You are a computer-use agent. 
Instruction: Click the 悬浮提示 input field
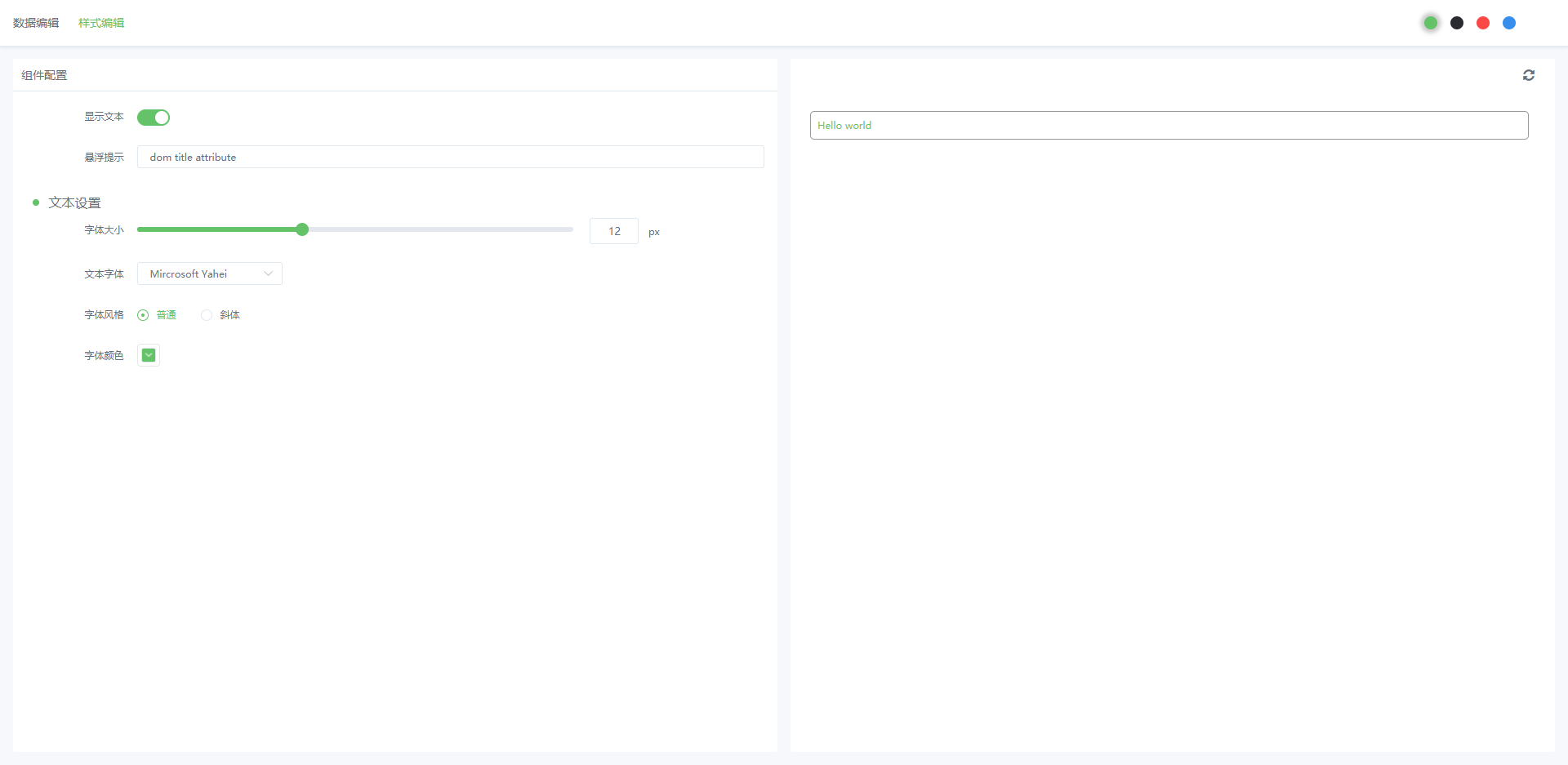tap(451, 157)
